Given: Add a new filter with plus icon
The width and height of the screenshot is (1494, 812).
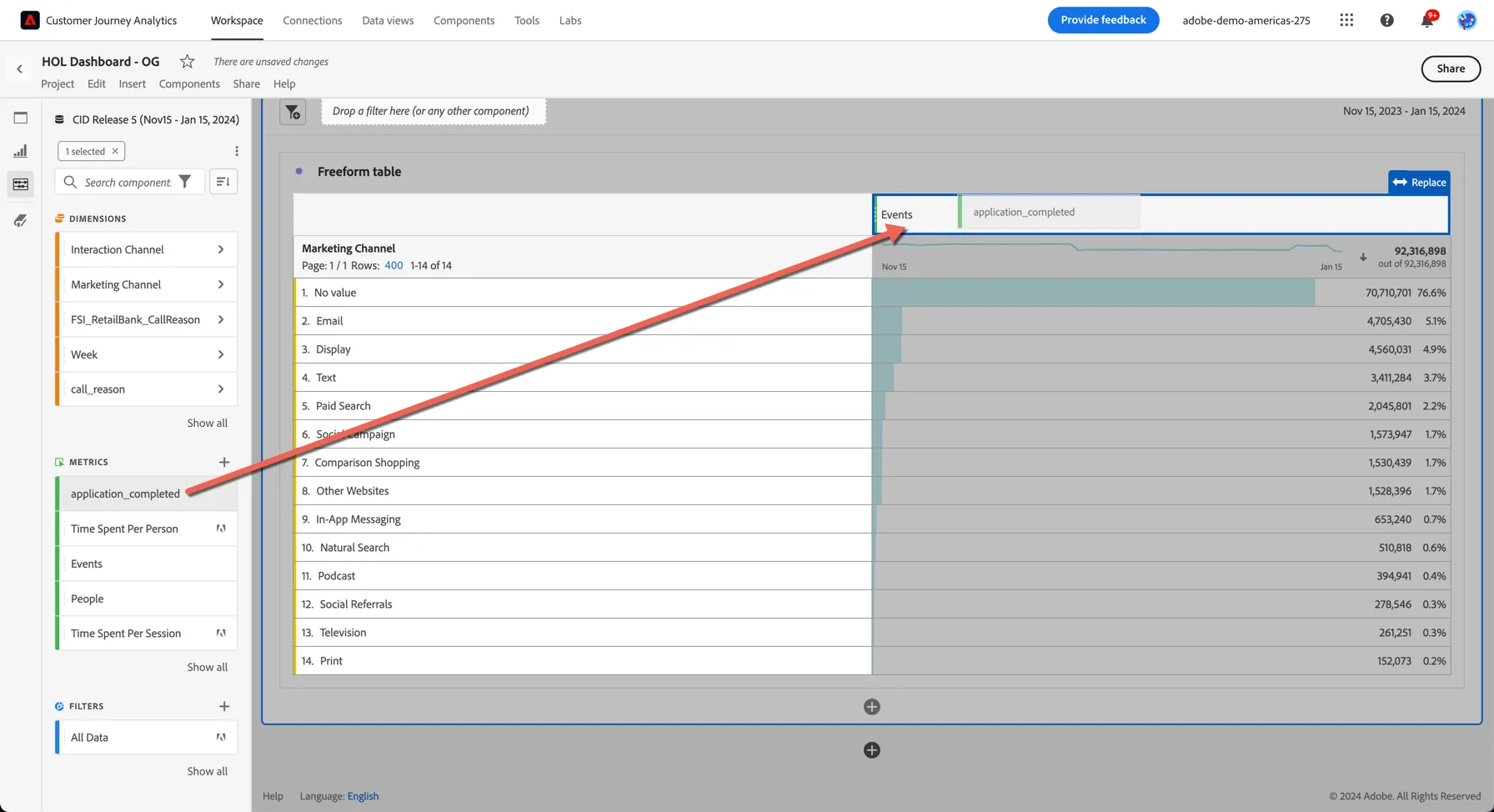Looking at the screenshot, I should click(224, 706).
